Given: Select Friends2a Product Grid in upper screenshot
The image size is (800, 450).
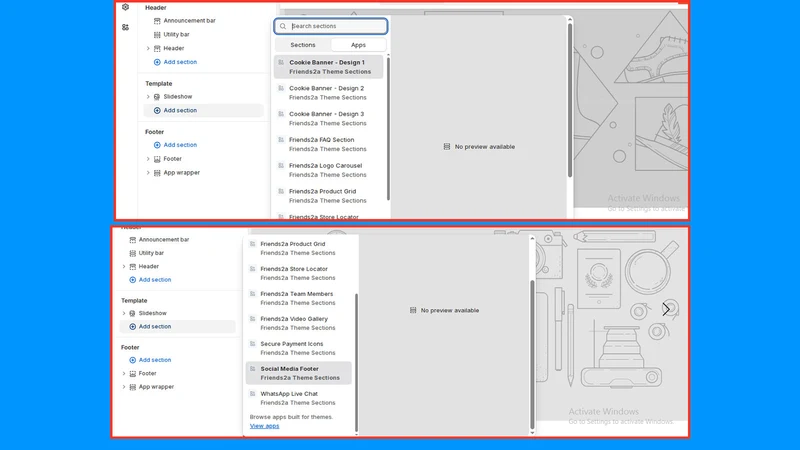Looking at the screenshot, I should pyautogui.click(x=329, y=196).
